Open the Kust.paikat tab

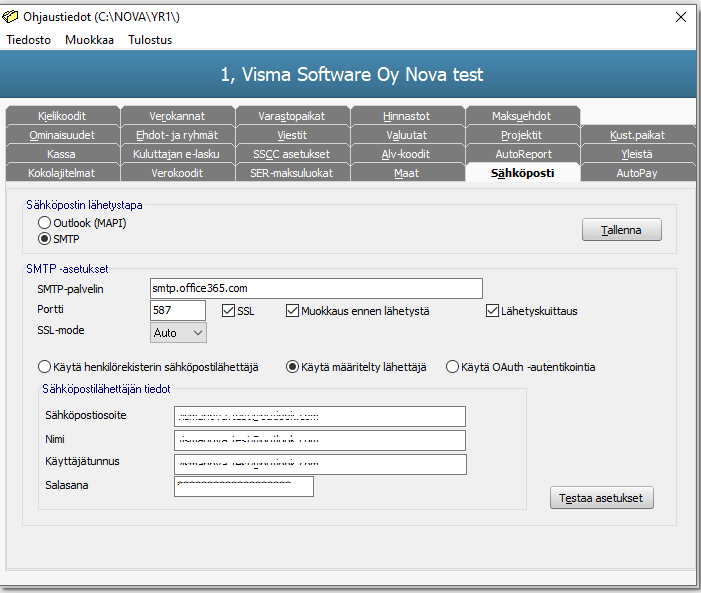[x=638, y=135]
